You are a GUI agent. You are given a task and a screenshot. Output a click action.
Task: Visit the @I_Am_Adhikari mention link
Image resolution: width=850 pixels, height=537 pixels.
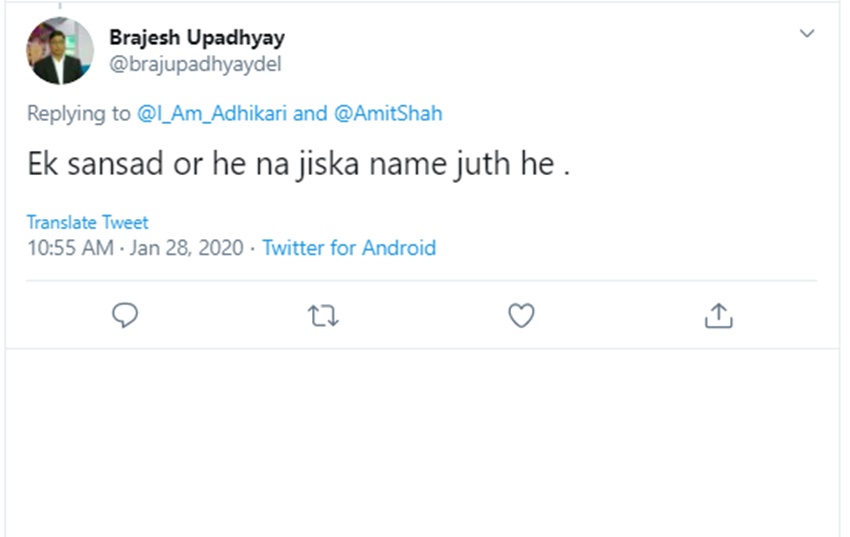(212, 113)
